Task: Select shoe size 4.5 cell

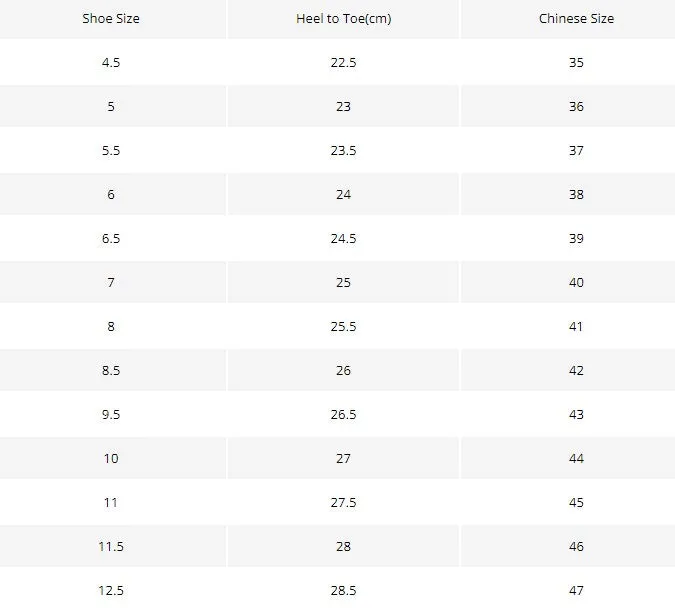Action: tap(111, 62)
